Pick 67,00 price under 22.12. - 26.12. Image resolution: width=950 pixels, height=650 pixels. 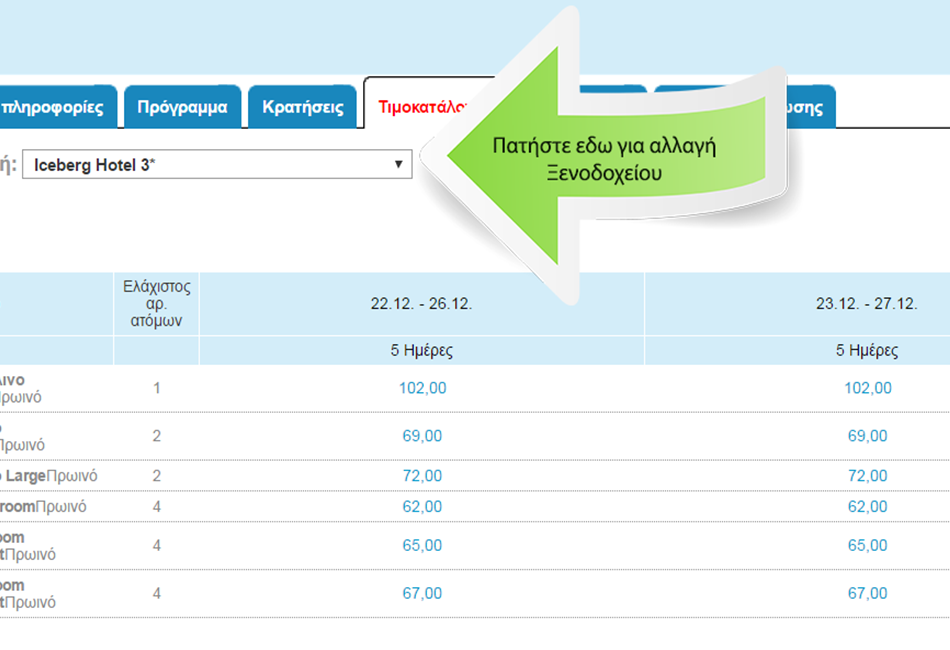pos(422,594)
